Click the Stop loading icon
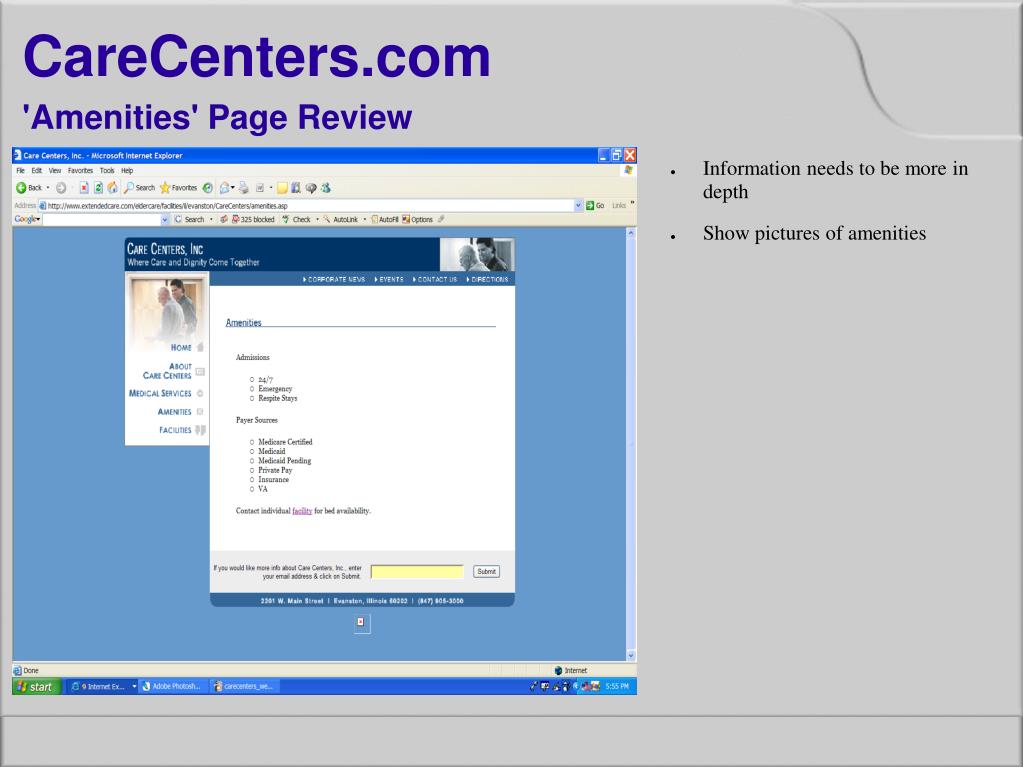Viewport: 1023px width, 767px height. [x=84, y=188]
